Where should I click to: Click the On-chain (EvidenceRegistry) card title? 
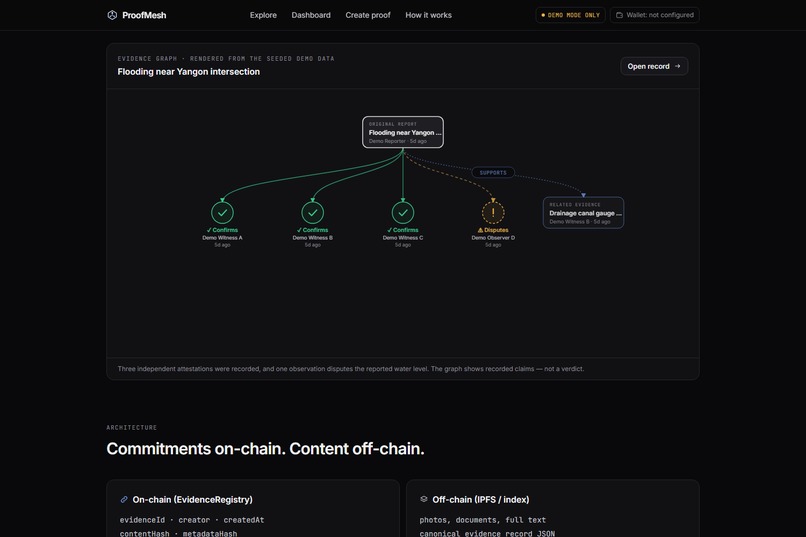tap(192, 499)
